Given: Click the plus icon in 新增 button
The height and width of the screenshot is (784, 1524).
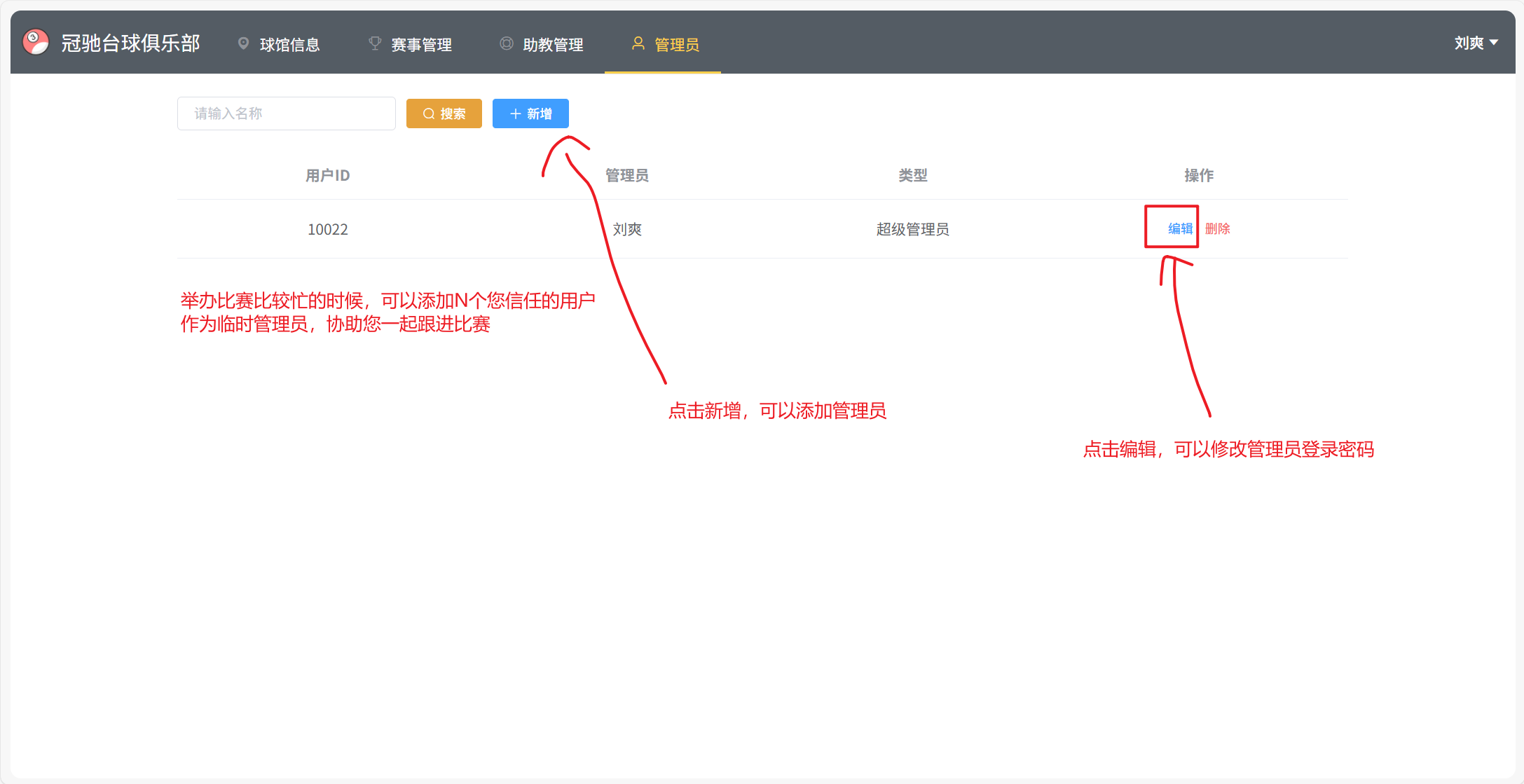Looking at the screenshot, I should pos(515,114).
